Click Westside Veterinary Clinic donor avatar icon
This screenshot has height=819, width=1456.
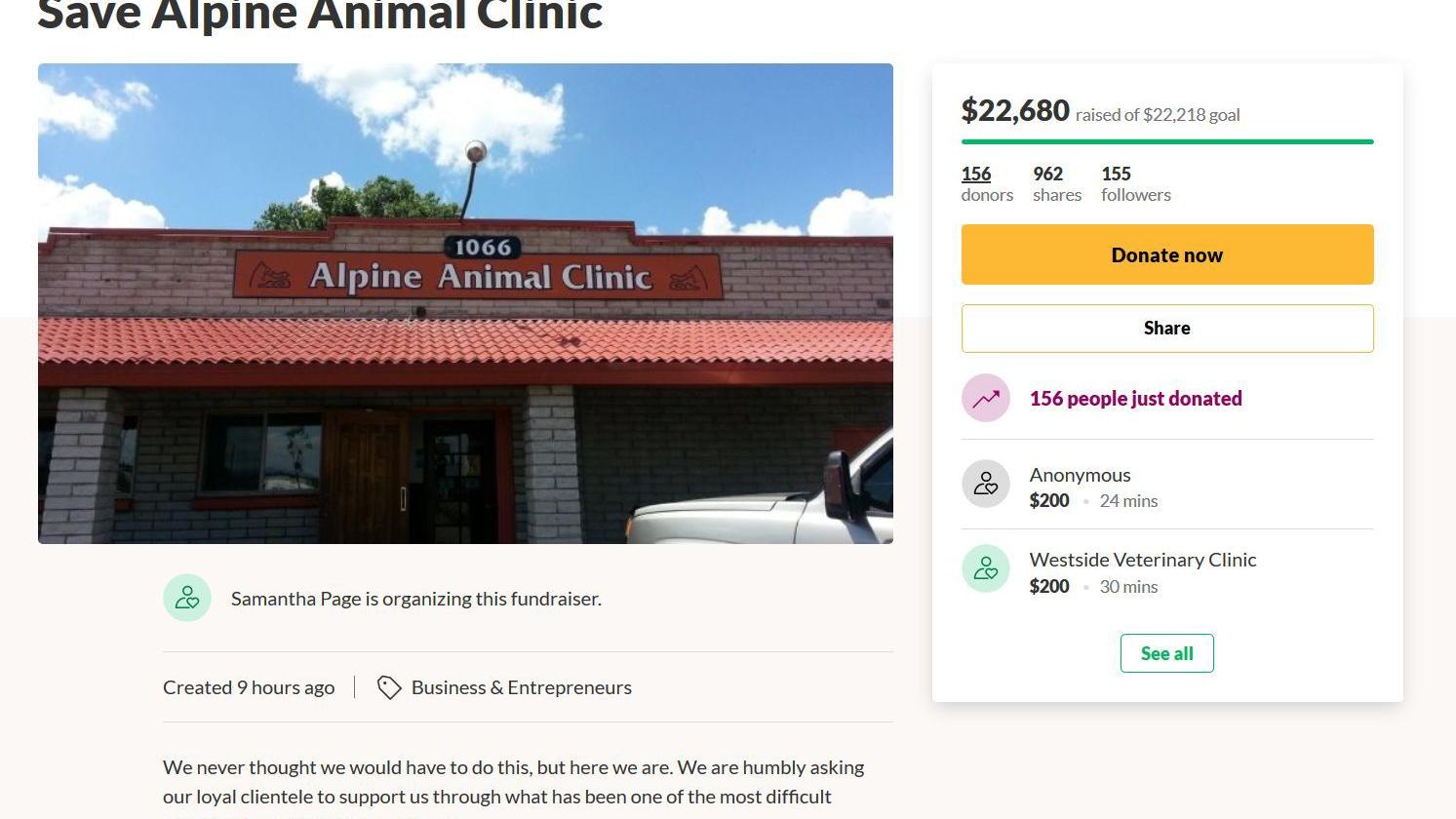(x=986, y=569)
